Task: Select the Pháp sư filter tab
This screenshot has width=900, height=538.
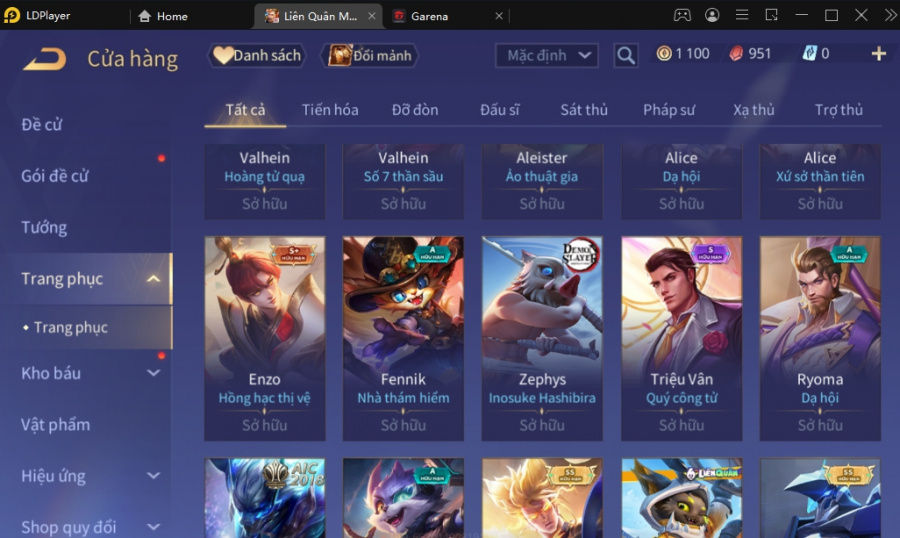Action: [669, 110]
